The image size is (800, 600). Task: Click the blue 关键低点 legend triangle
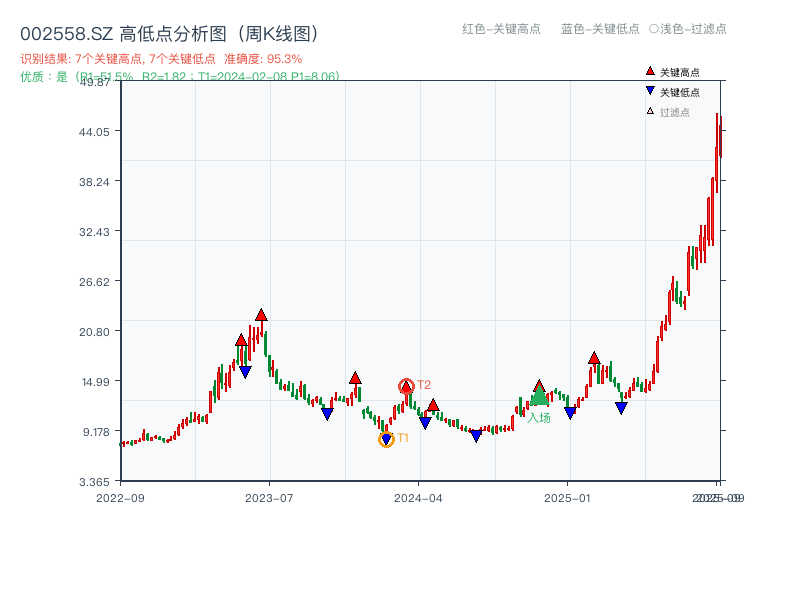650,91
